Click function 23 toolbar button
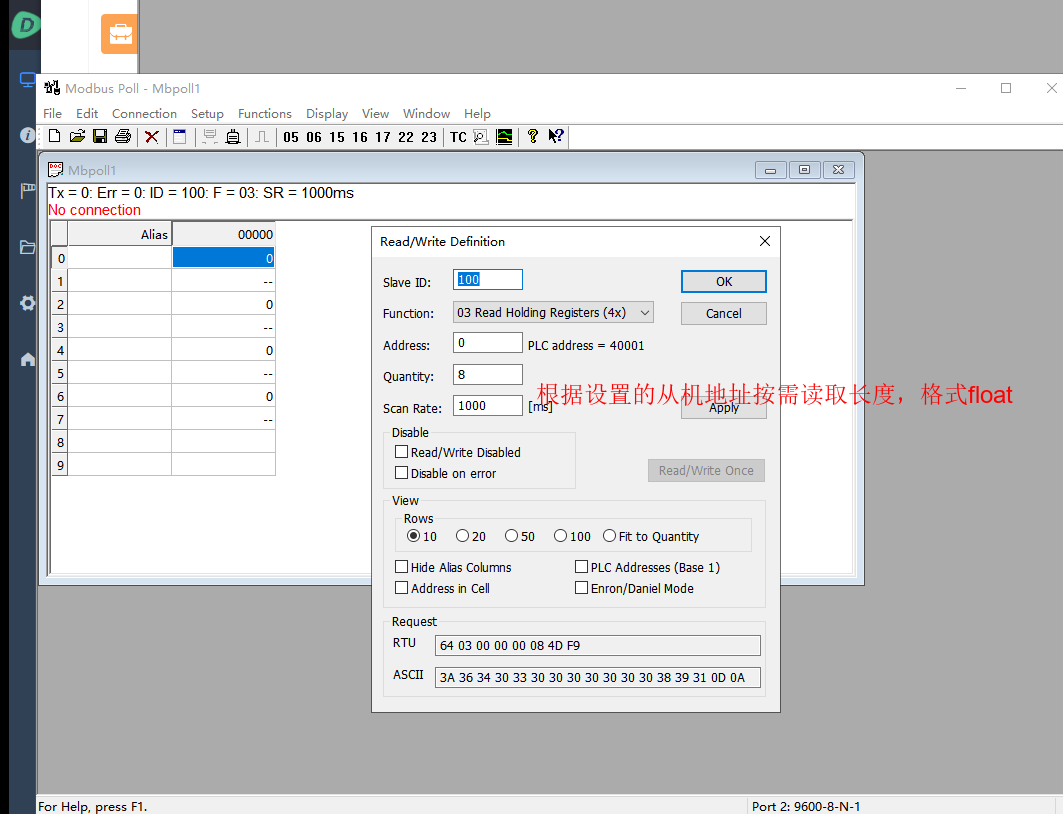Image resolution: width=1063 pixels, height=814 pixels. click(x=429, y=137)
